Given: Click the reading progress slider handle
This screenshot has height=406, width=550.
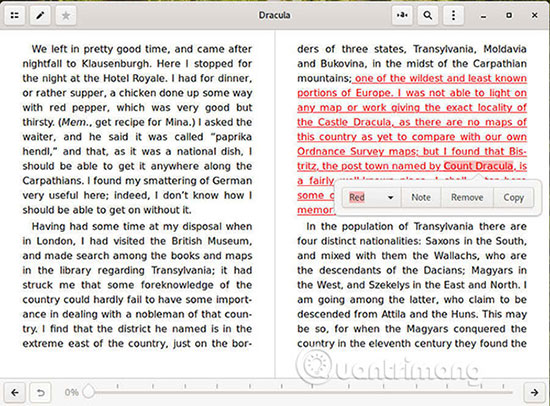Looking at the screenshot, I should point(89,392).
